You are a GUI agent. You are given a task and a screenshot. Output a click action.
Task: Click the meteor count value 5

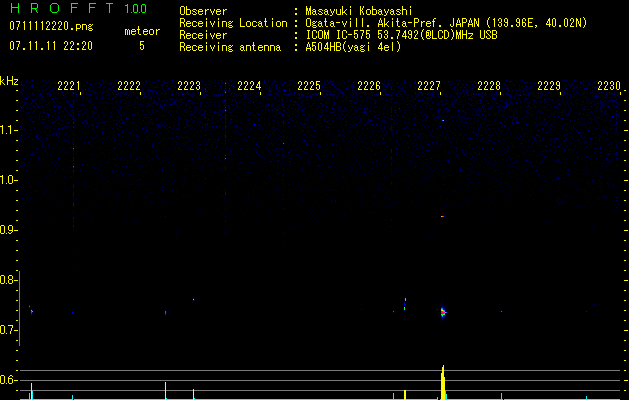[x=142, y=46]
